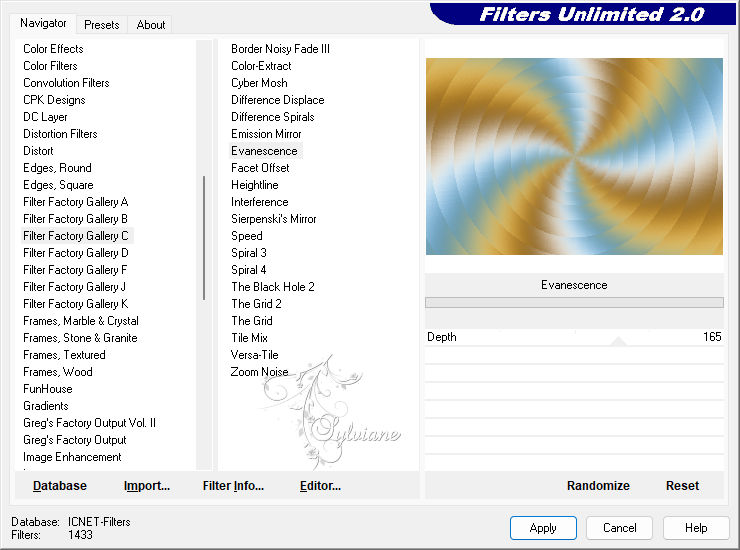Select Filter Factory Gallery K

point(76,304)
